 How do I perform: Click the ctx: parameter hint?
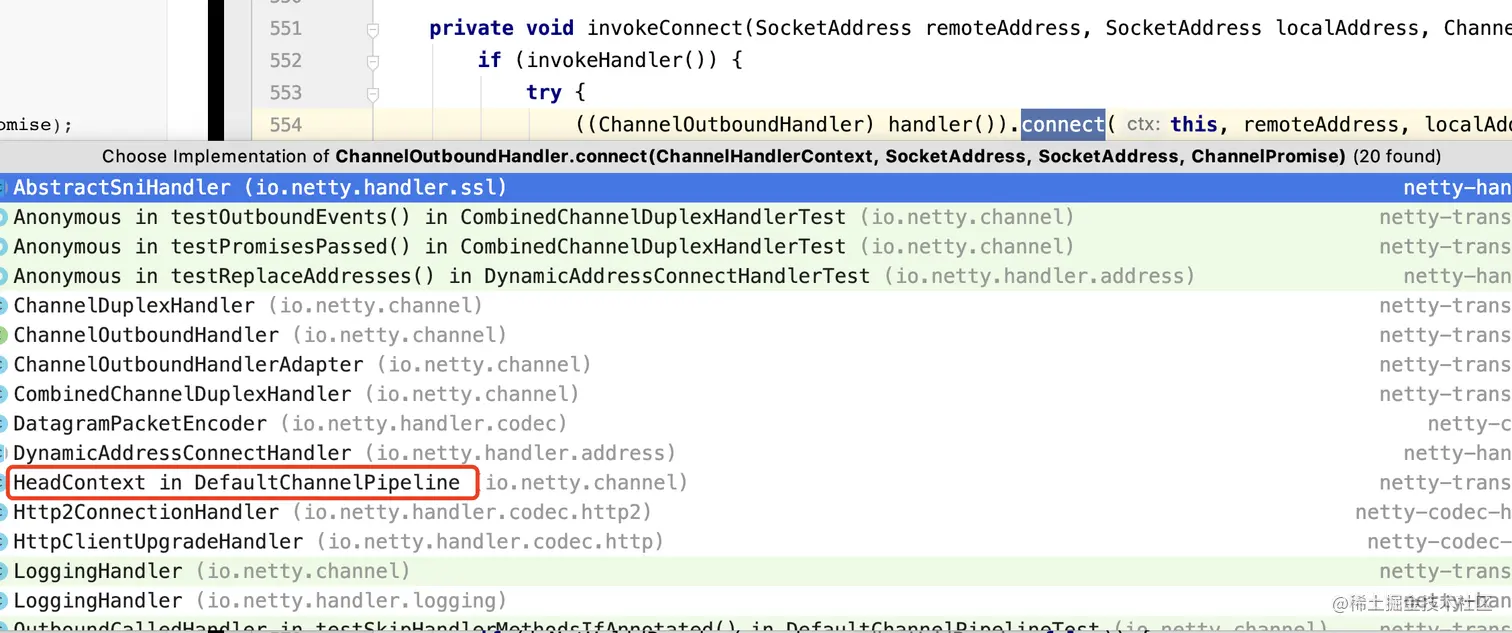(1143, 125)
